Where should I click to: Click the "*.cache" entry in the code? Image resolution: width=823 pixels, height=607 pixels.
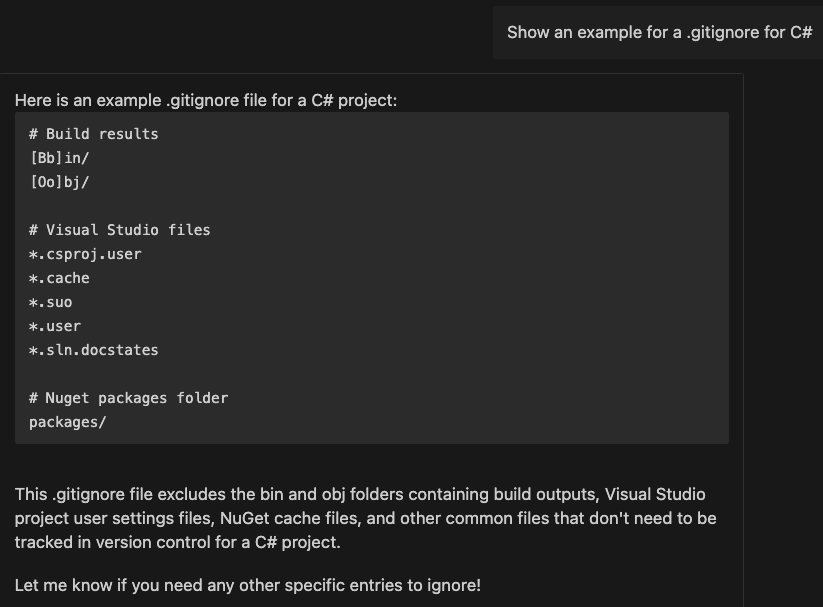pyautogui.click(x=59, y=278)
